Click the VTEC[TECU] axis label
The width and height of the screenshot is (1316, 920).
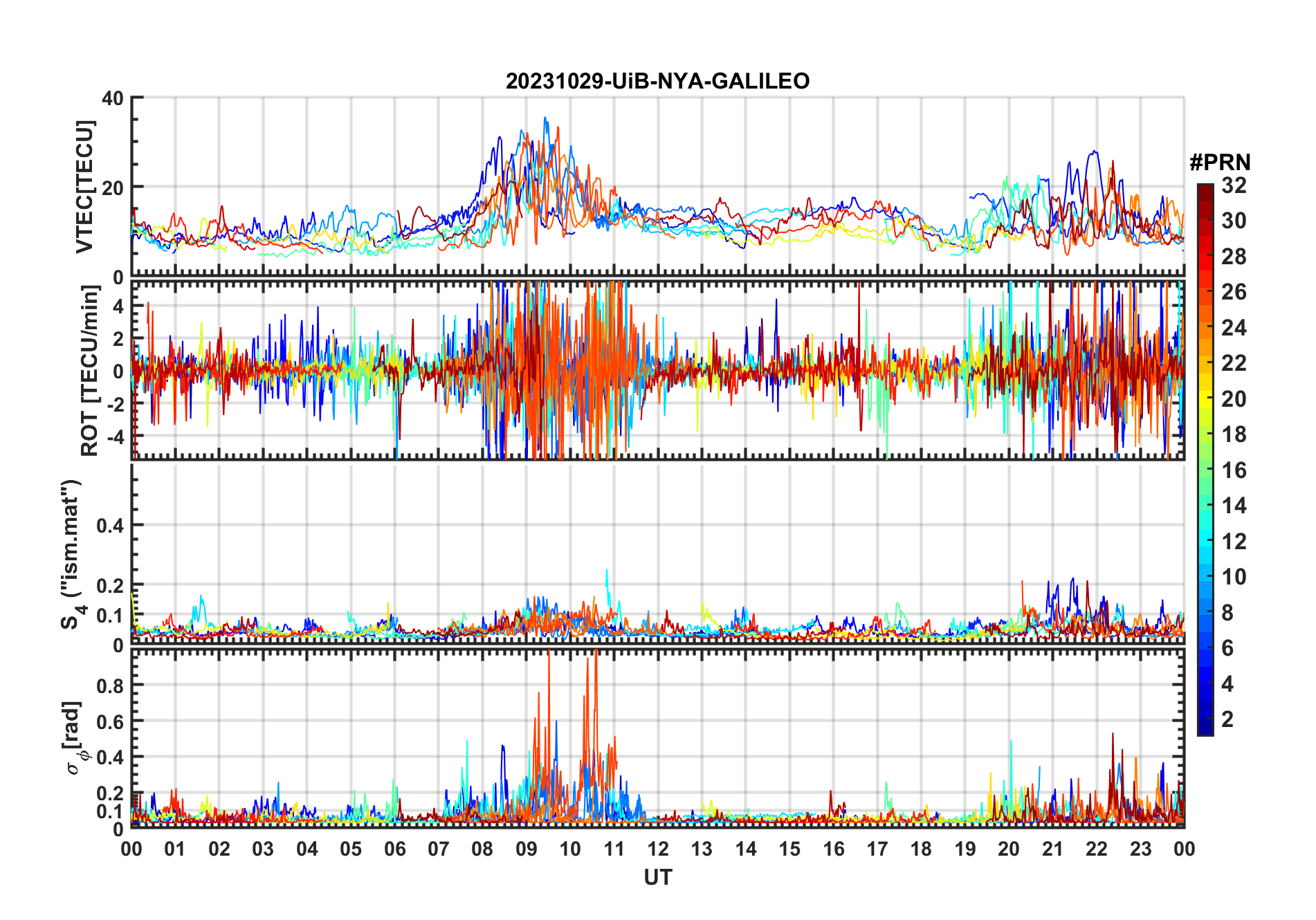pyautogui.click(x=84, y=187)
